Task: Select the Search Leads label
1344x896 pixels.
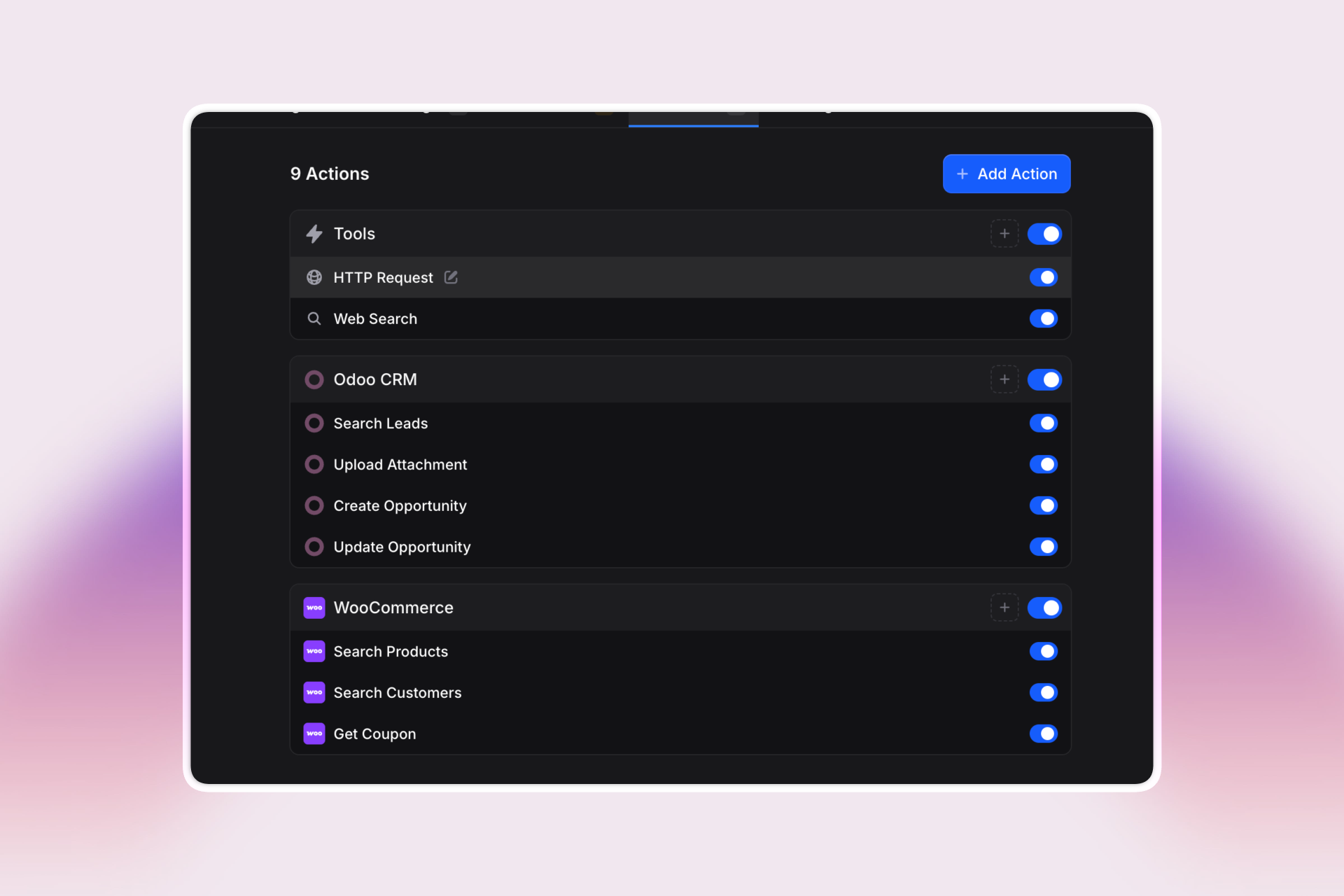Action: [380, 423]
